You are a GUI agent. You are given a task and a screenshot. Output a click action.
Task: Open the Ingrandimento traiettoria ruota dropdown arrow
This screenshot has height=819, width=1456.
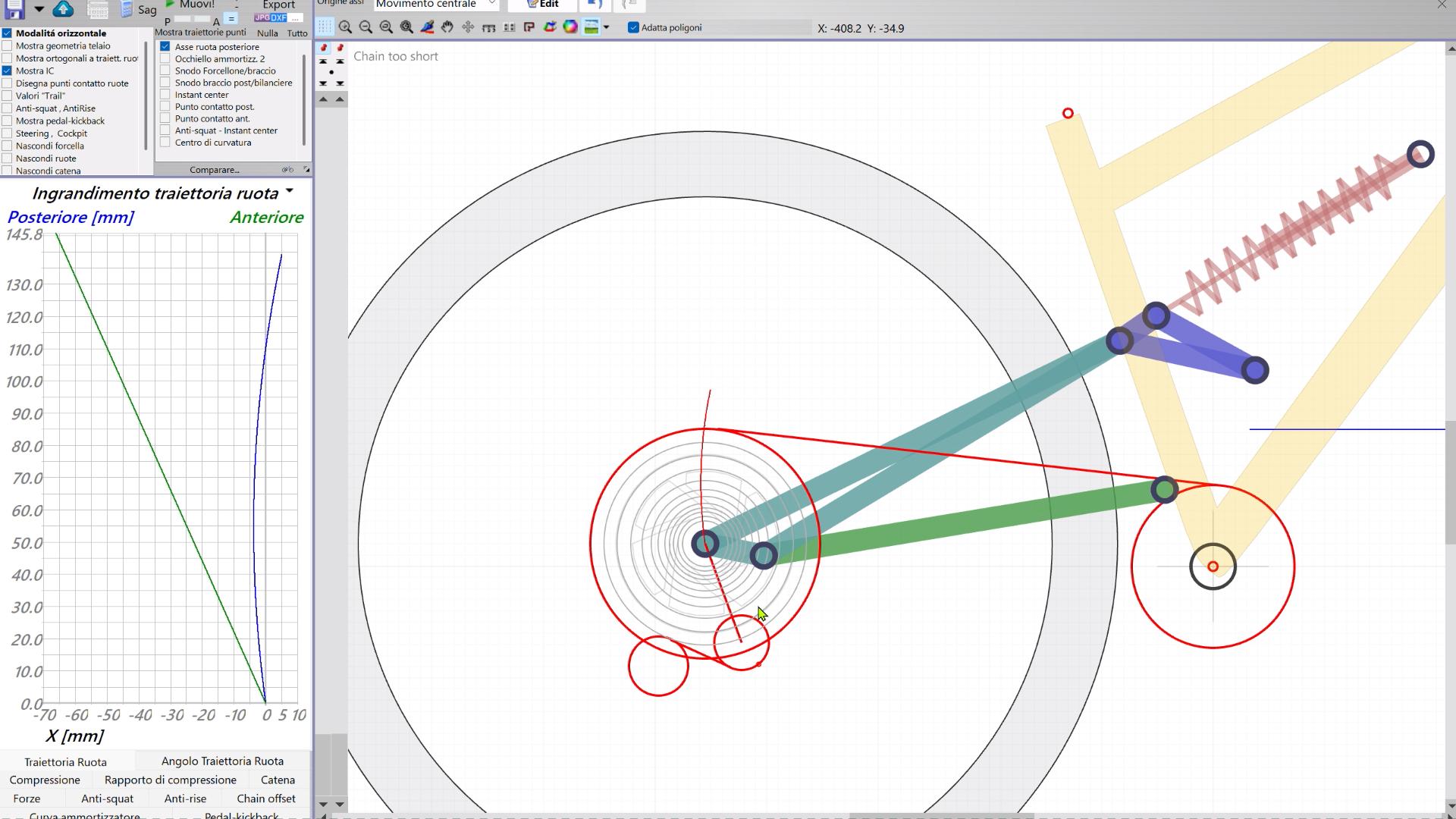point(289,192)
